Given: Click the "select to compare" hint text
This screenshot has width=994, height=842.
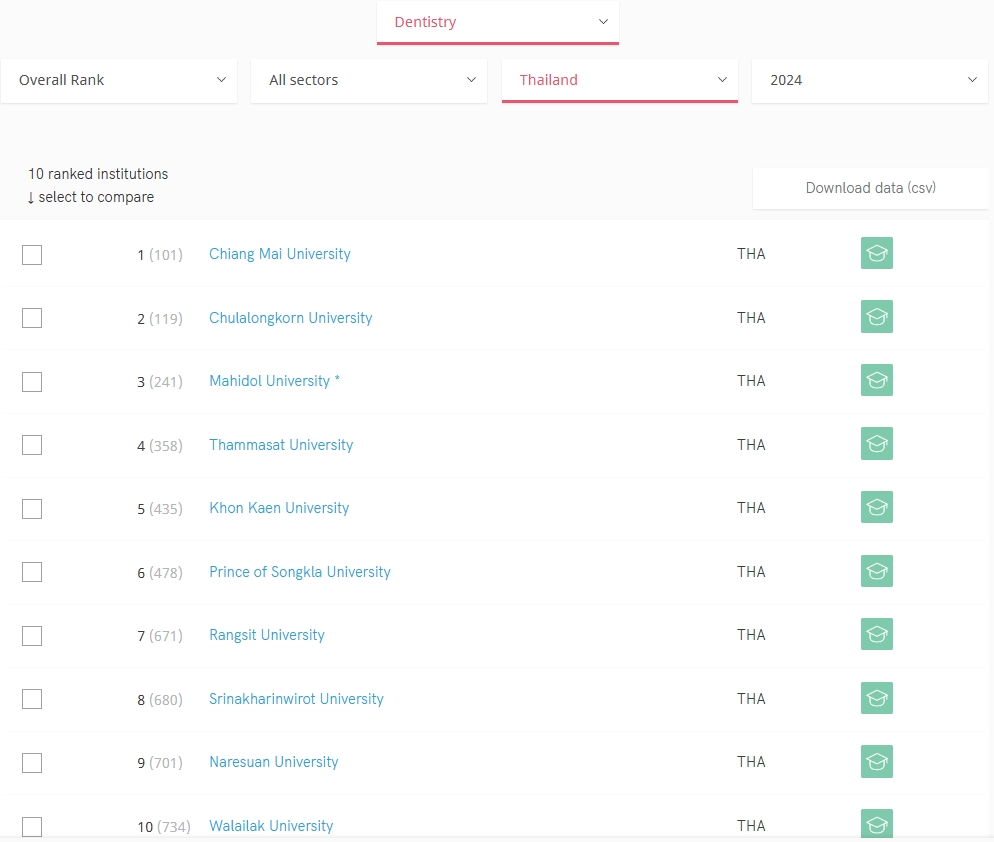Looking at the screenshot, I should point(96,197).
